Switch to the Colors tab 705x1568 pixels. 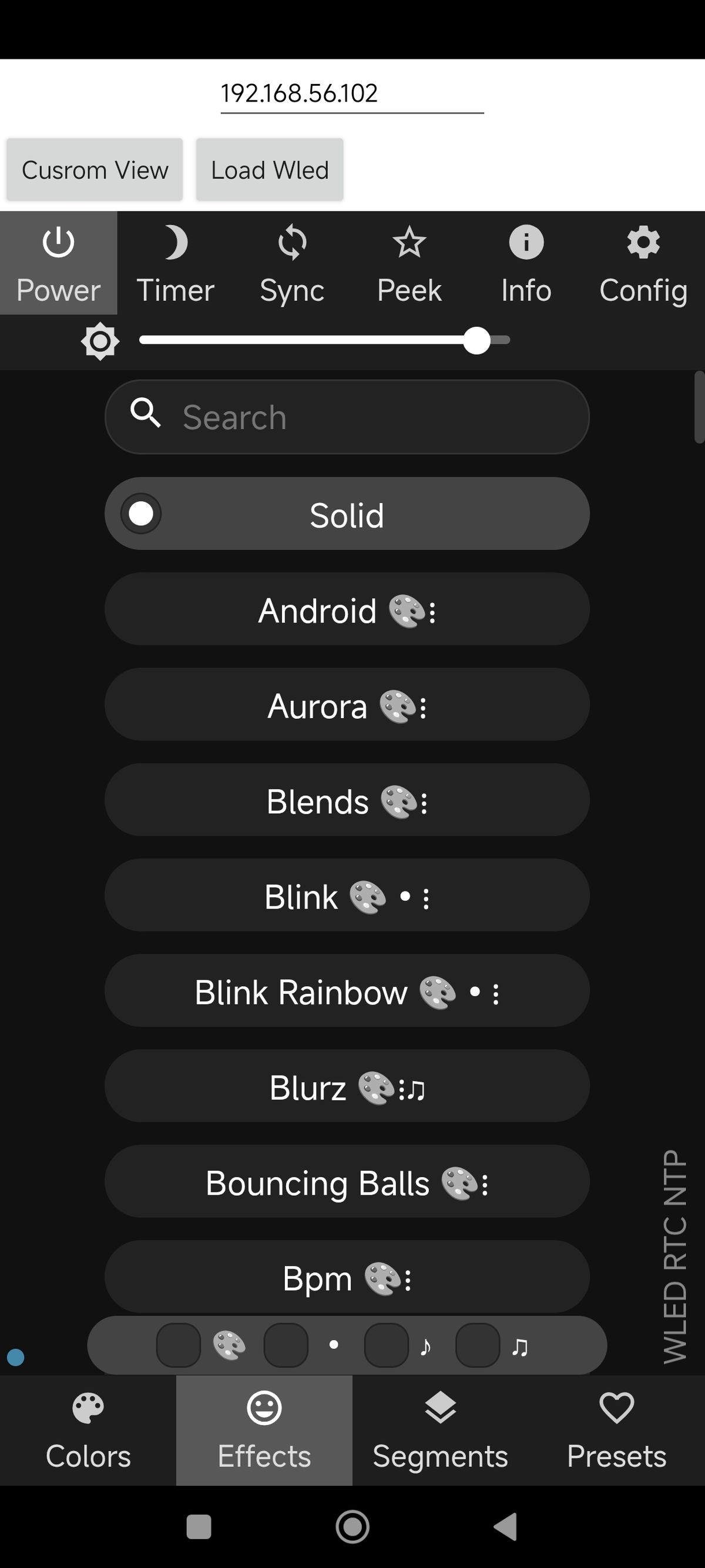(88, 1430)
